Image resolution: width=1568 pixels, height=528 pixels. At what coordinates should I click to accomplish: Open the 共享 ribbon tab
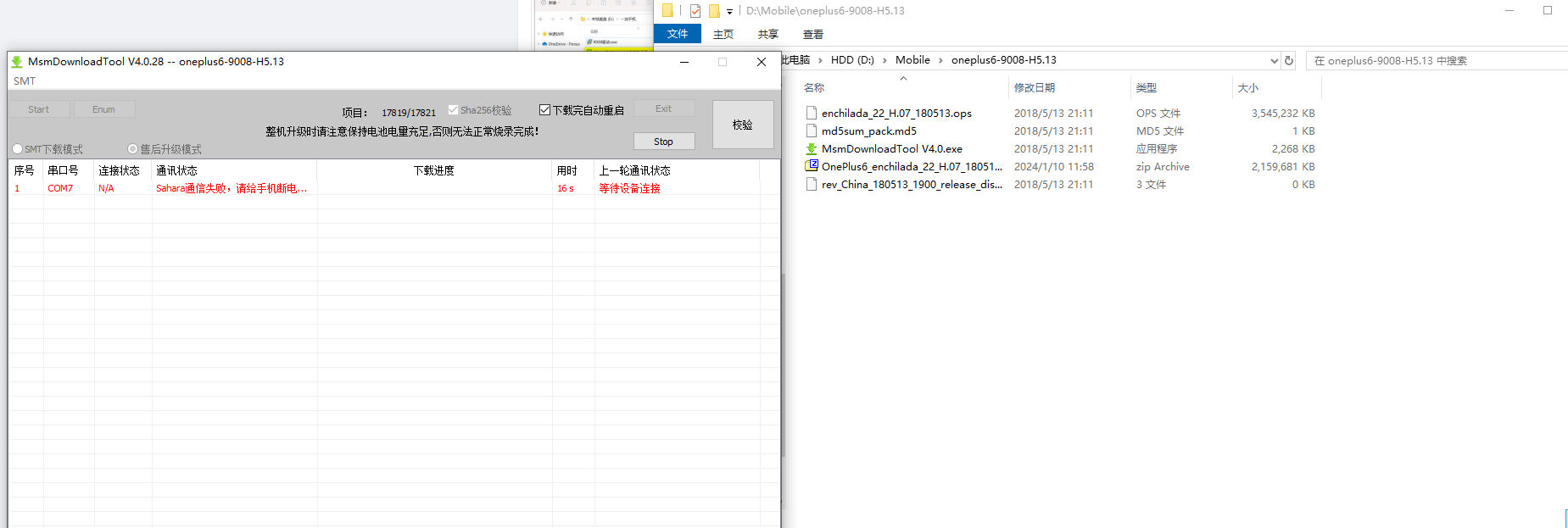coord(768,34)
